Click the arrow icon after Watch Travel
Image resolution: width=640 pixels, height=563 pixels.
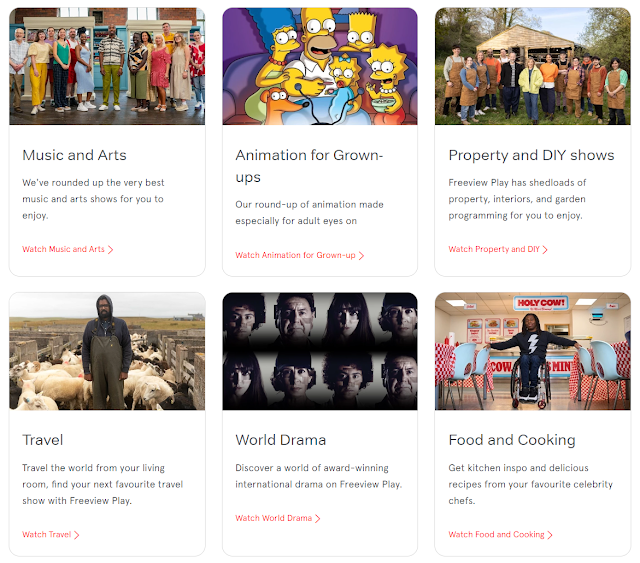[77, 535]
